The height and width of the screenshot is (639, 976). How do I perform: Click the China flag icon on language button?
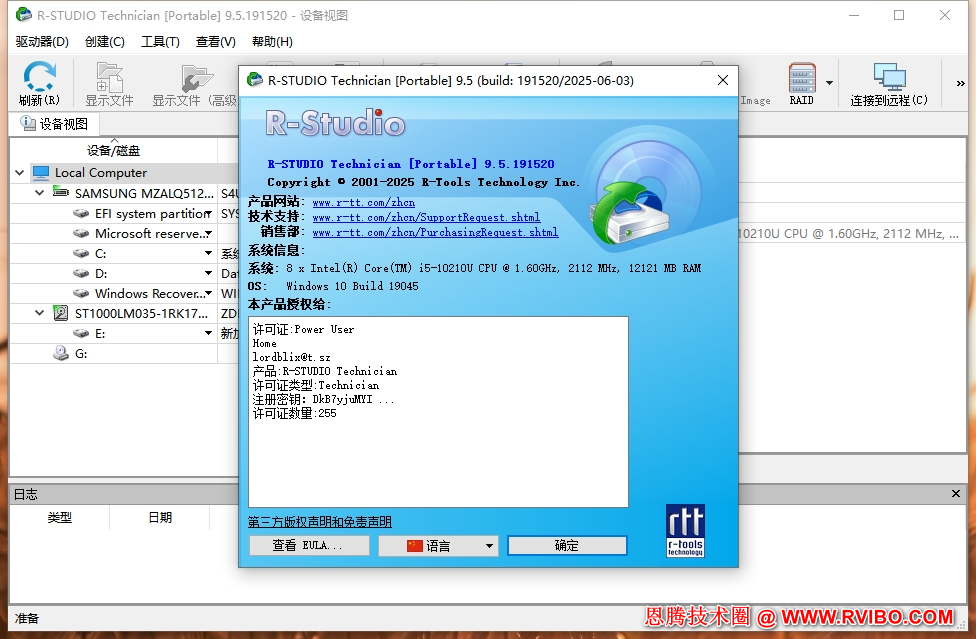pyautogui.click(x=415, y=546)
